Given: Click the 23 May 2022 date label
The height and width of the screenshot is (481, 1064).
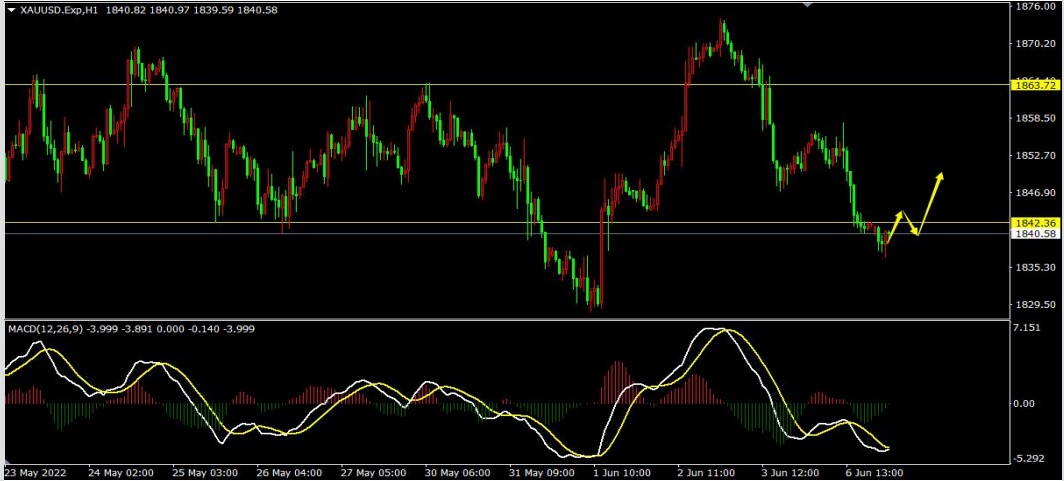Looking at the screenshot, I should click(x=34, y=472).
